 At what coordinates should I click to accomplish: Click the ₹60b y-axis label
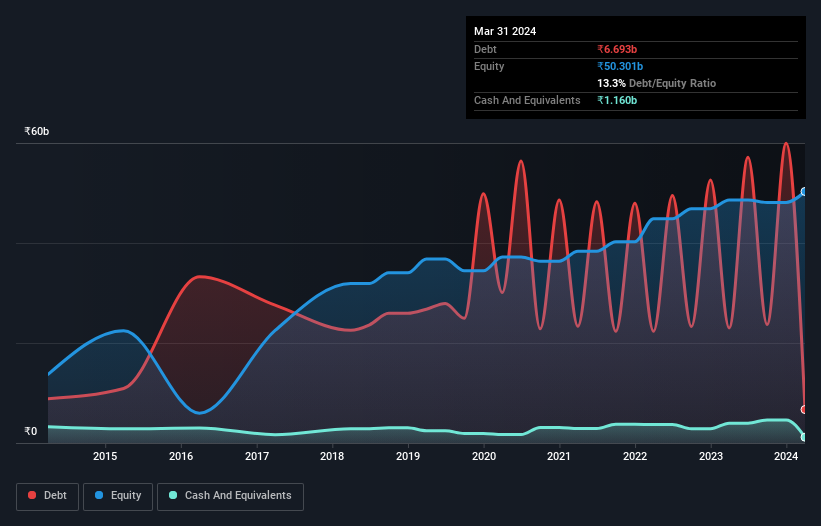coord(37,131)
